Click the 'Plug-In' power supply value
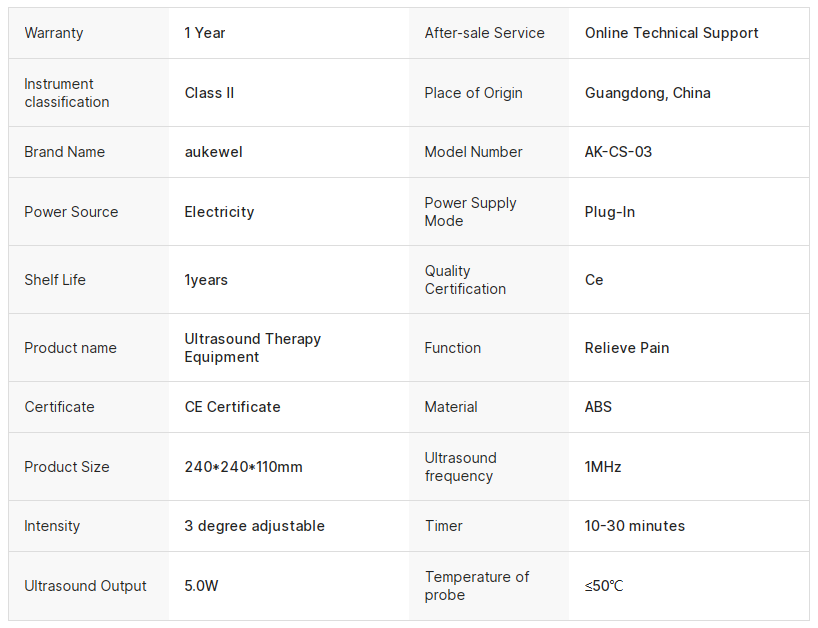The width and height of the screenshot is (818, 628). click(x=609, y=212)
